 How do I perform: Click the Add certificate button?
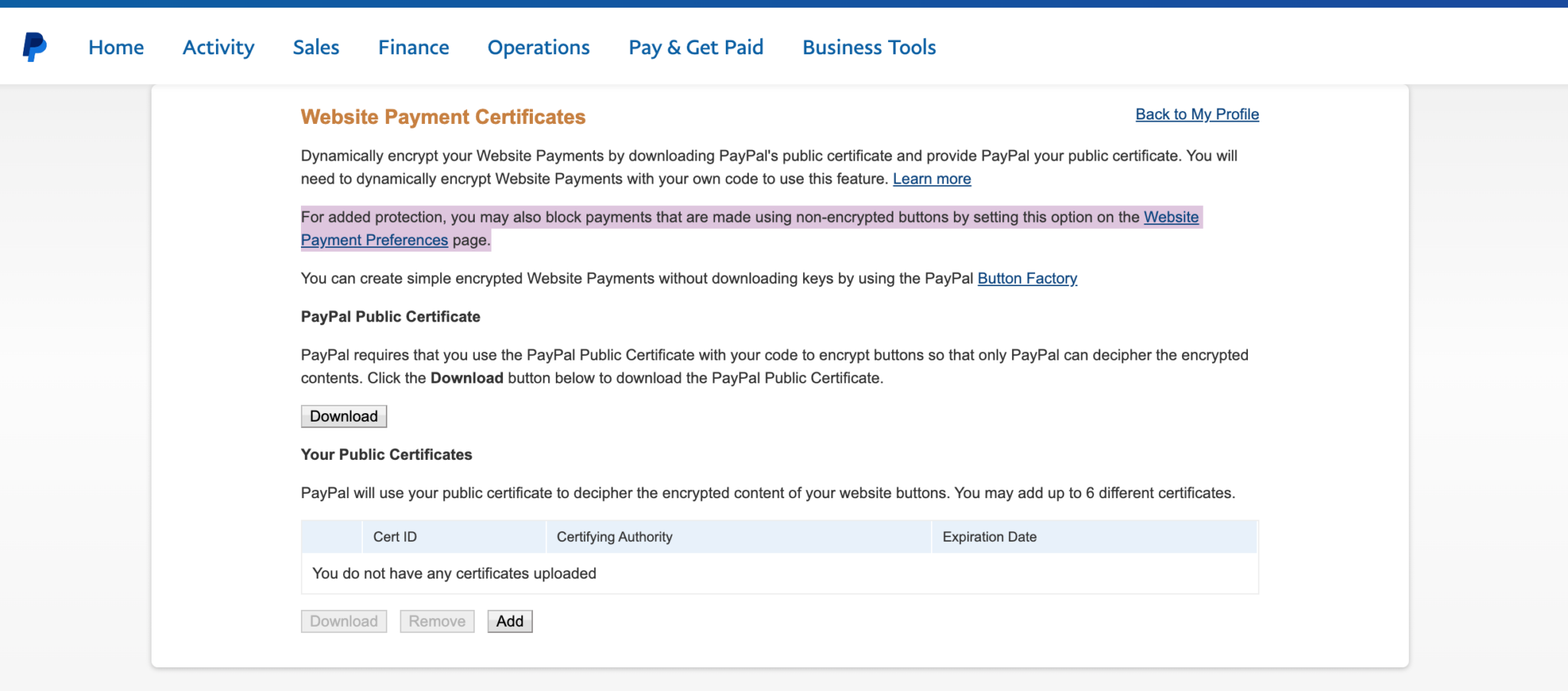(509, 621)
